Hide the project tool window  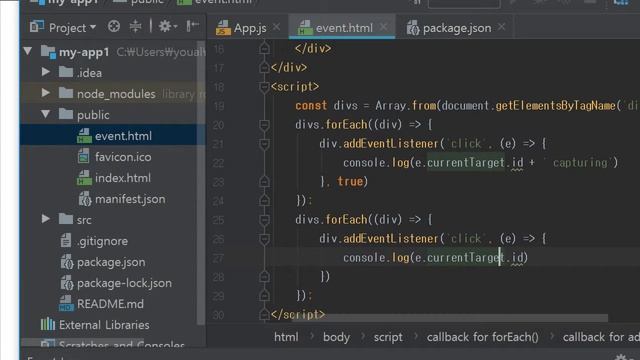point(192,27)
